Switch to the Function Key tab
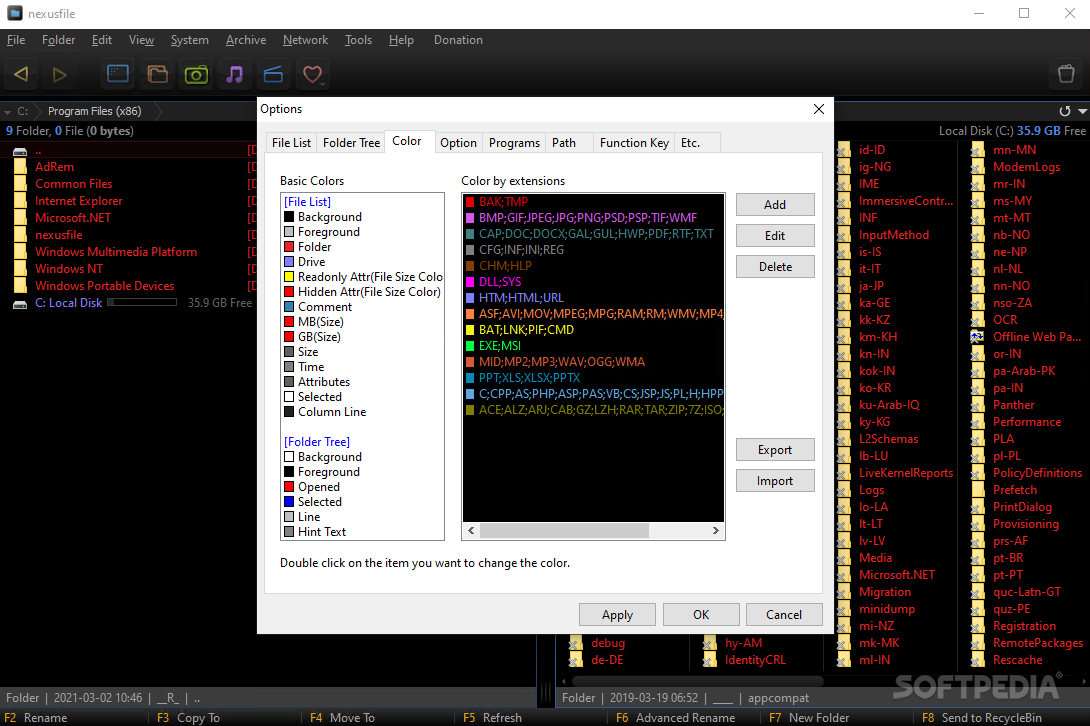This screenshot has height=726, width=1090. tap(634, 143)
